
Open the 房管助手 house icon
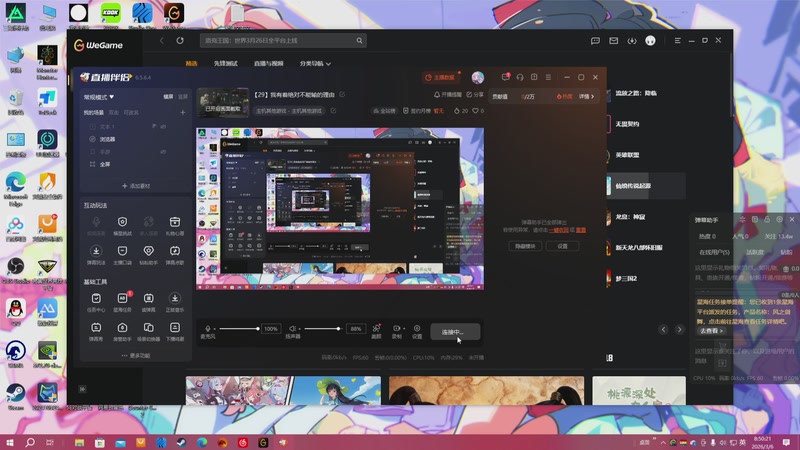[122, 328]
